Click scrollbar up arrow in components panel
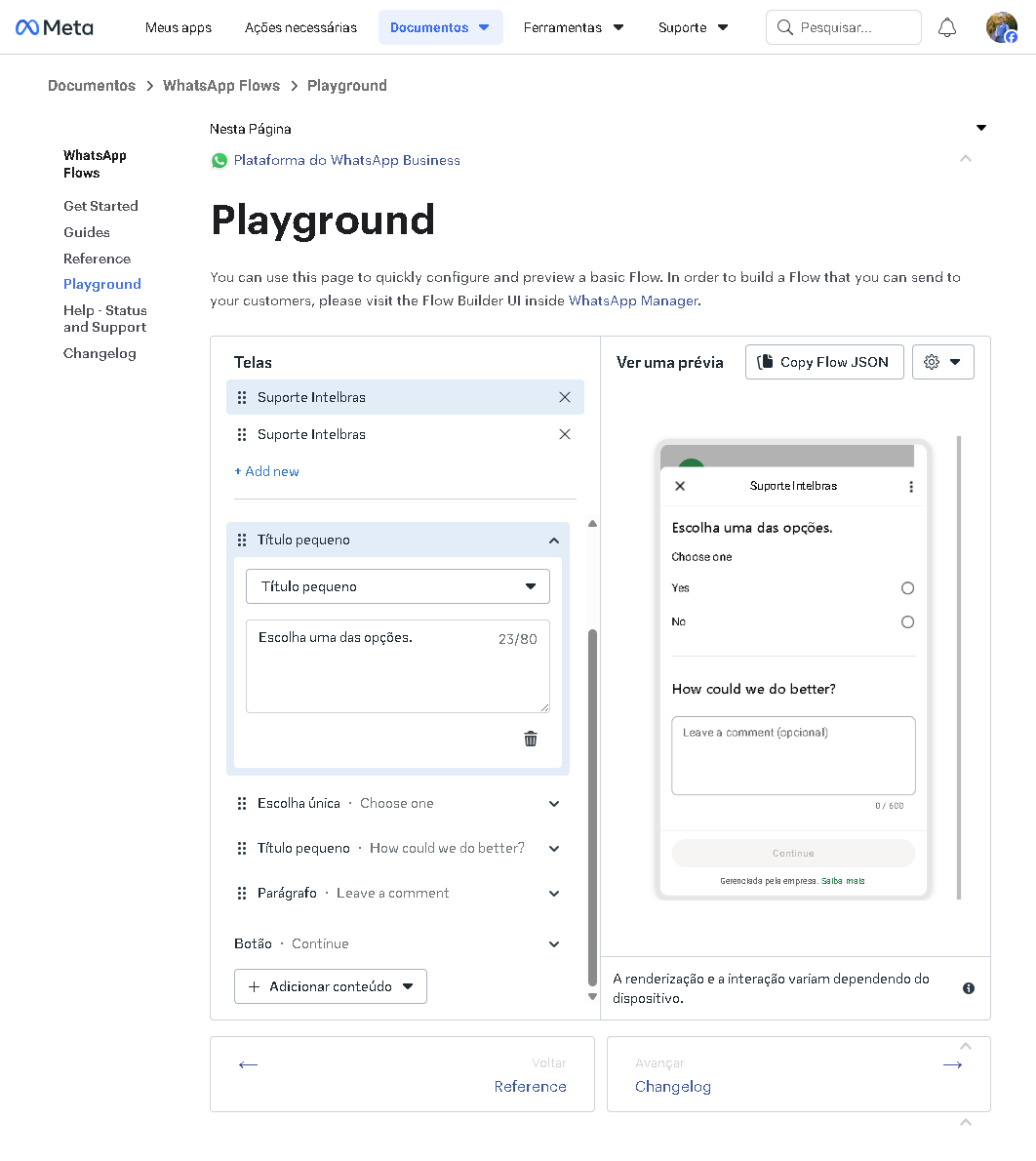Viewport: 1036px width, 1161px height. click(592, 524)
